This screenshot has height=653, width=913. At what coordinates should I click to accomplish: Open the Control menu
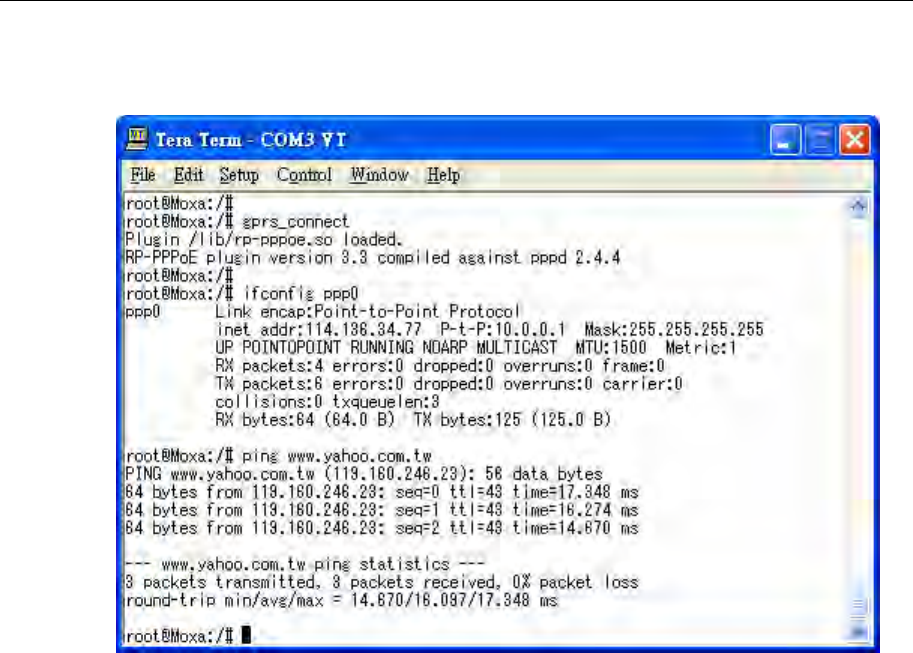pyautogui.click(x=304, y=175)
